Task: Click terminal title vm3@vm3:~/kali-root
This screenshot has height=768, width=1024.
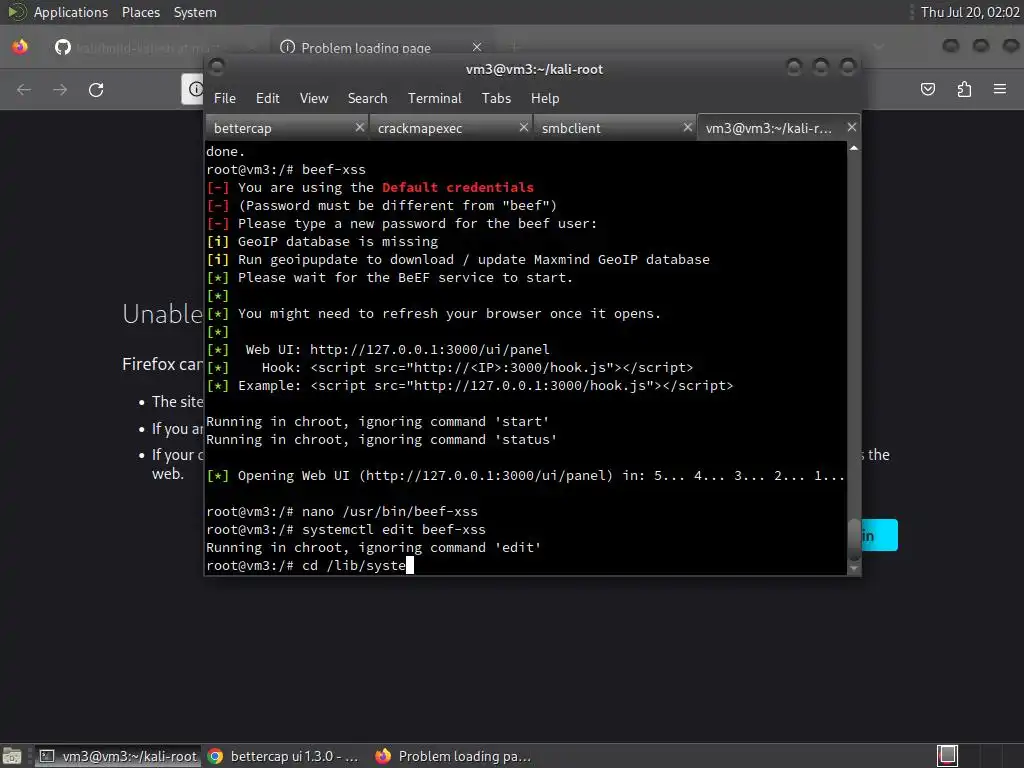Action: 534,69
